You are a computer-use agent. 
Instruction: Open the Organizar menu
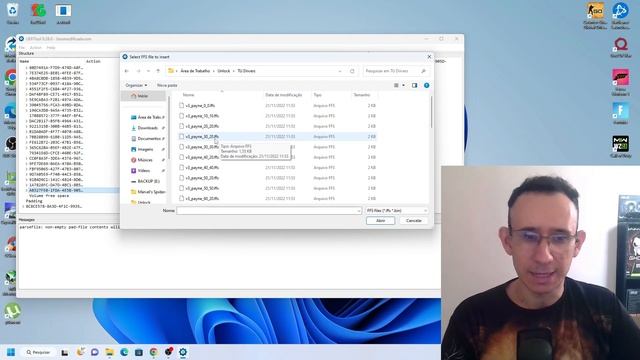pyautogui.click(x=136, y=85)
